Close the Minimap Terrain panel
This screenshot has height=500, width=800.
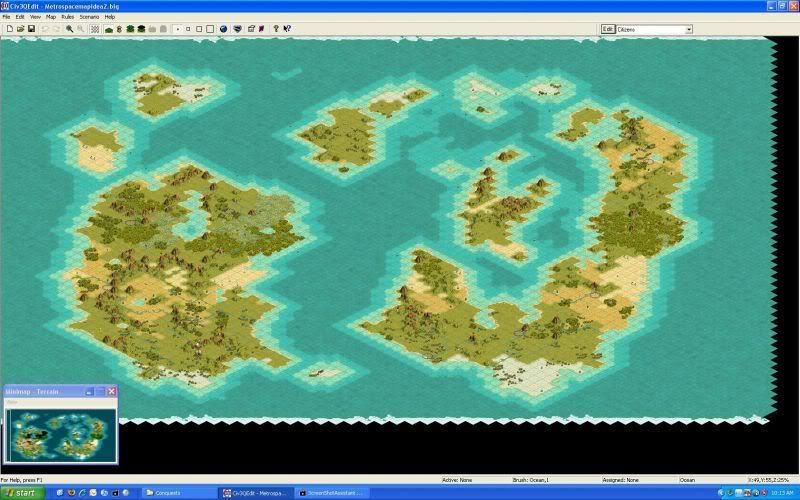[111, 391]
